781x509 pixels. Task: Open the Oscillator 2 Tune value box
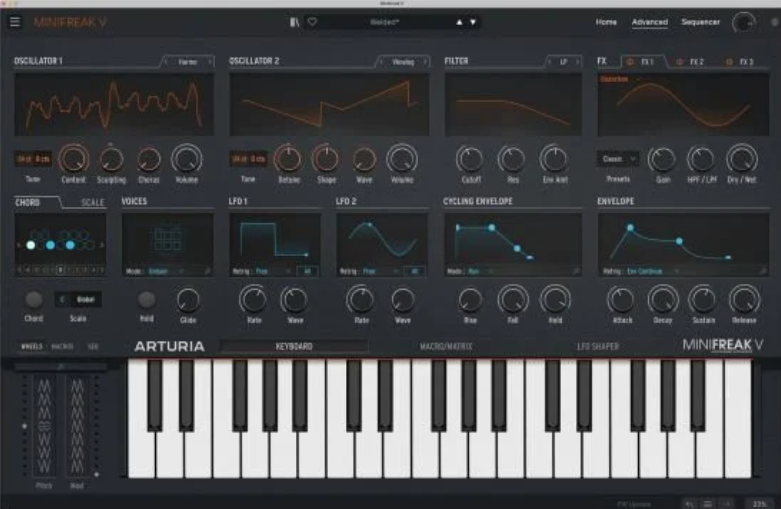coord(248,159)
